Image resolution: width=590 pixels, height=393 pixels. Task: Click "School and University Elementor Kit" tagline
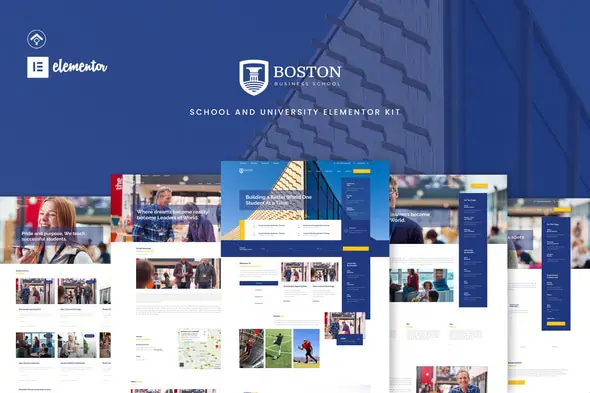(x=295, y=112)
